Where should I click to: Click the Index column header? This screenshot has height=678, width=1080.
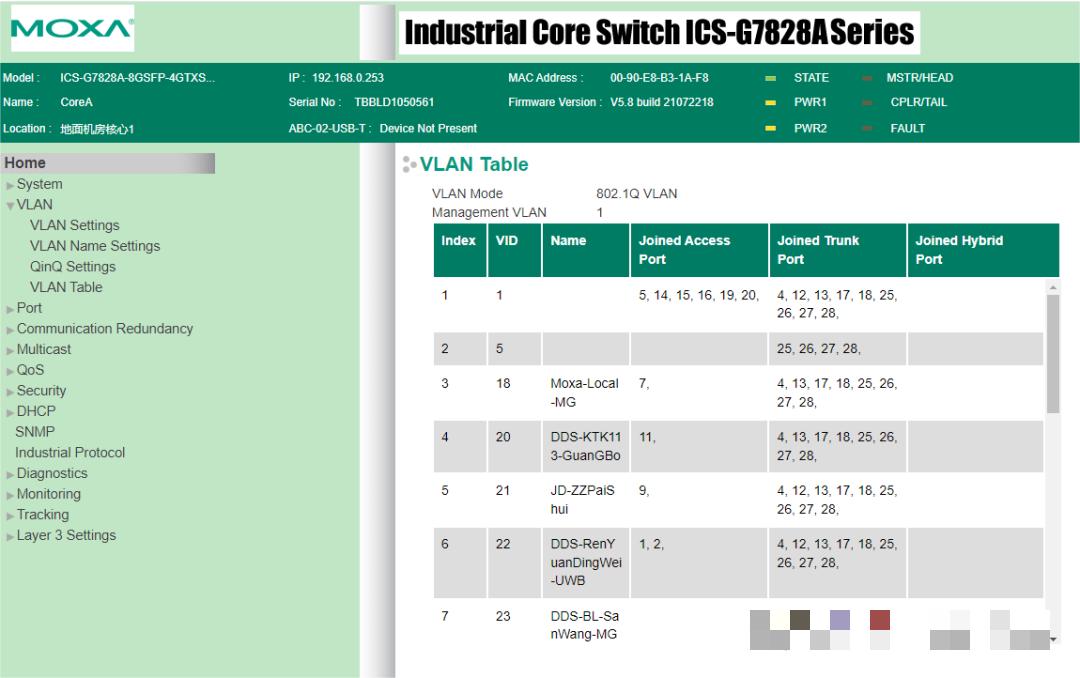point(459,250)
